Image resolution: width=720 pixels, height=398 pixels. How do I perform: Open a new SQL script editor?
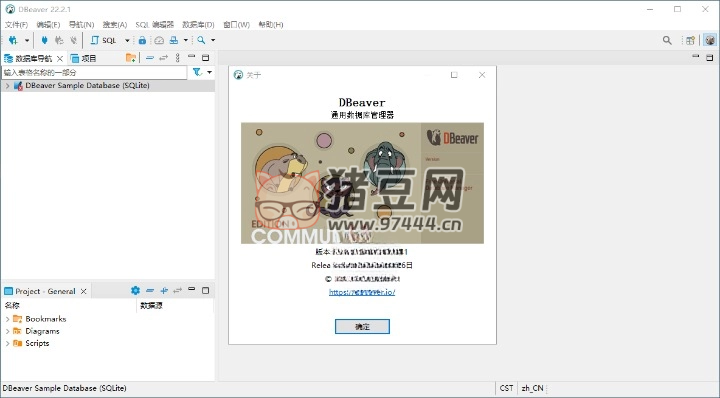tap(104, 40)
